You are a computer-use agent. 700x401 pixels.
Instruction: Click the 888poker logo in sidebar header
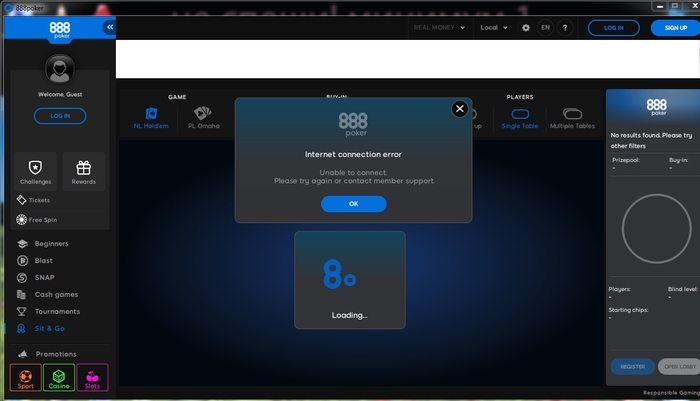[60, 30]
